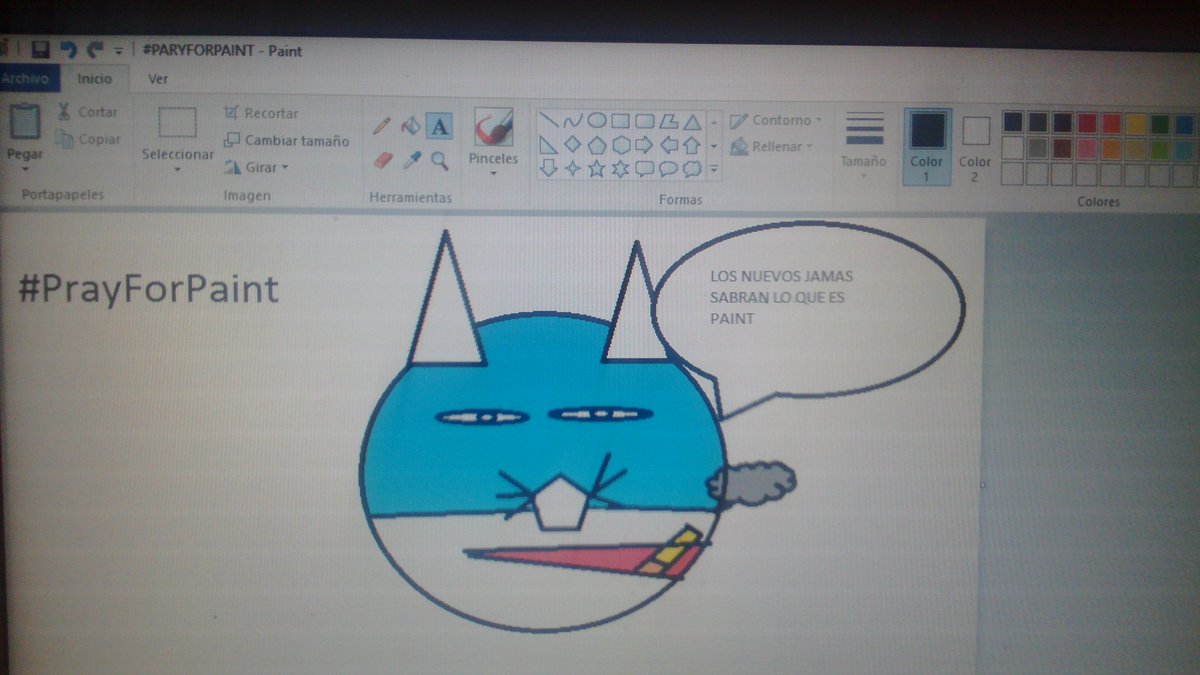Image resolution: width=1200 pixels, height=675 pixels.
Task: Expand the Seleccionar dropdown arrow
Action: click(x=178, y=169)
